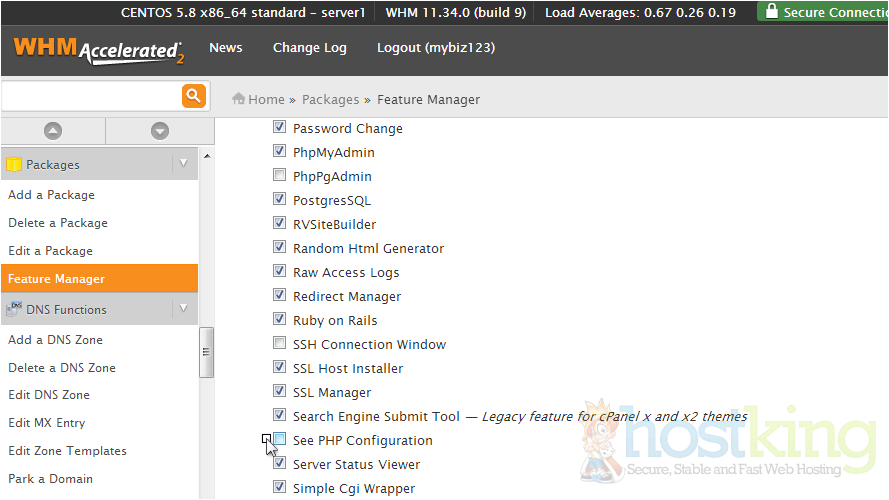Click the Home icon in breadcrumb
The image size is (889, 500).
pyautogui.click(x=239, y=99)
